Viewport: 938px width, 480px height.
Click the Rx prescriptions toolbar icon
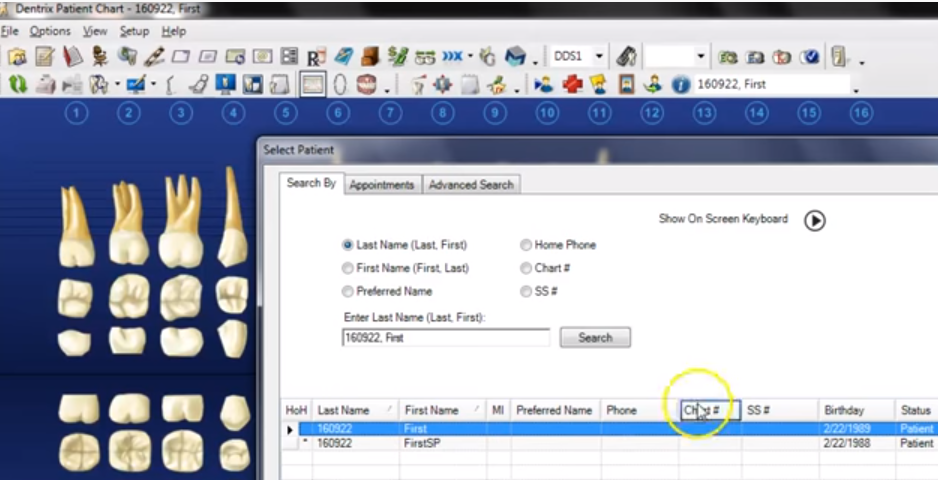pos(317,57)
